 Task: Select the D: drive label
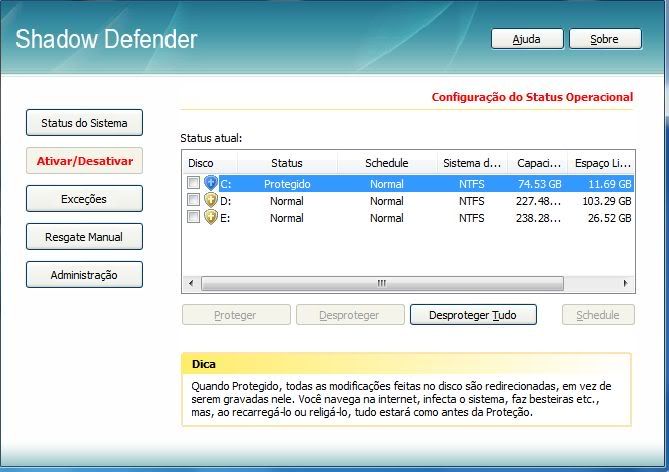pyautogui.click(x=225, y=201)
